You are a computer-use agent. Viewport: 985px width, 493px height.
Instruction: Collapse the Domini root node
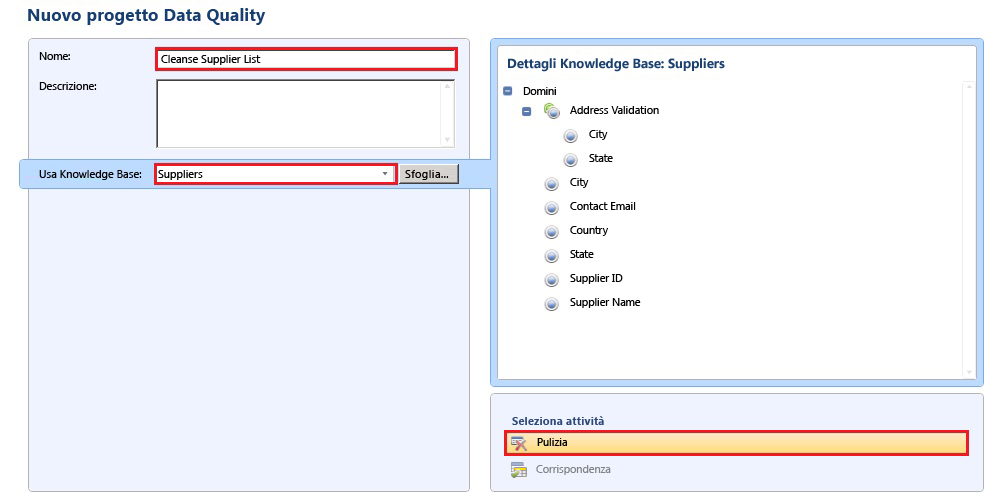click(x=508, y=91)
